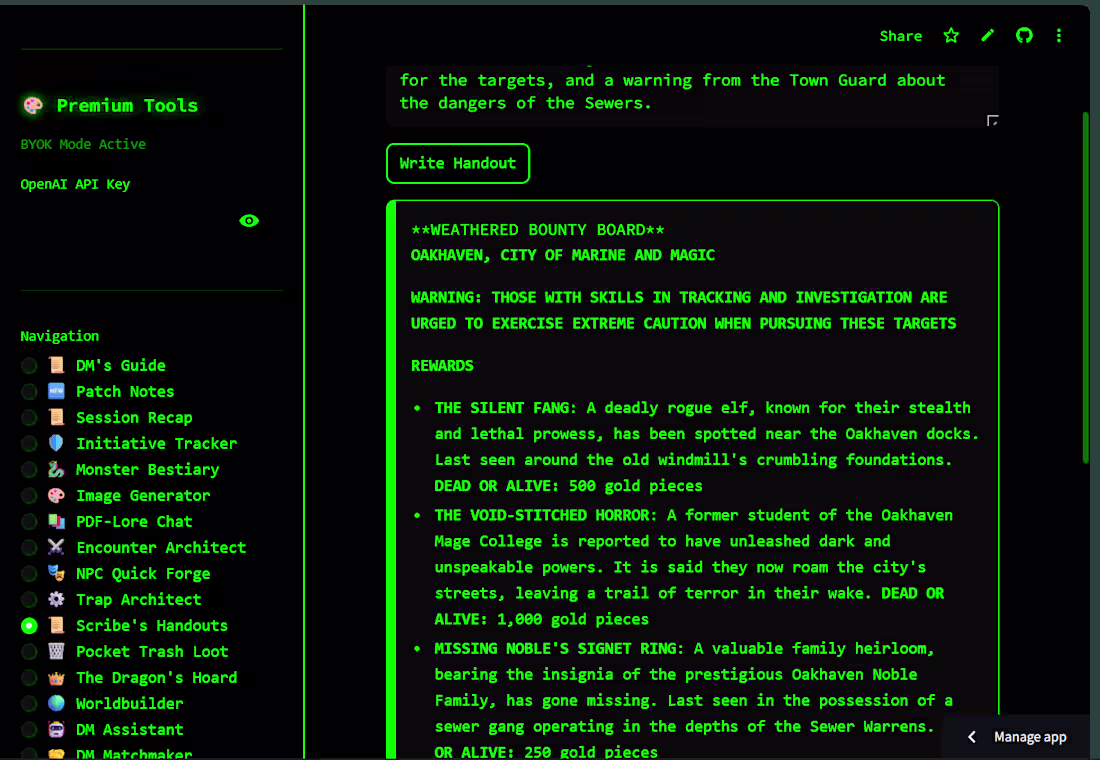This screenshot has width=1100, height=760.
Task: Toggle OpenAI API key visibility with the eye icon
Action: click(x=249, y=220)
